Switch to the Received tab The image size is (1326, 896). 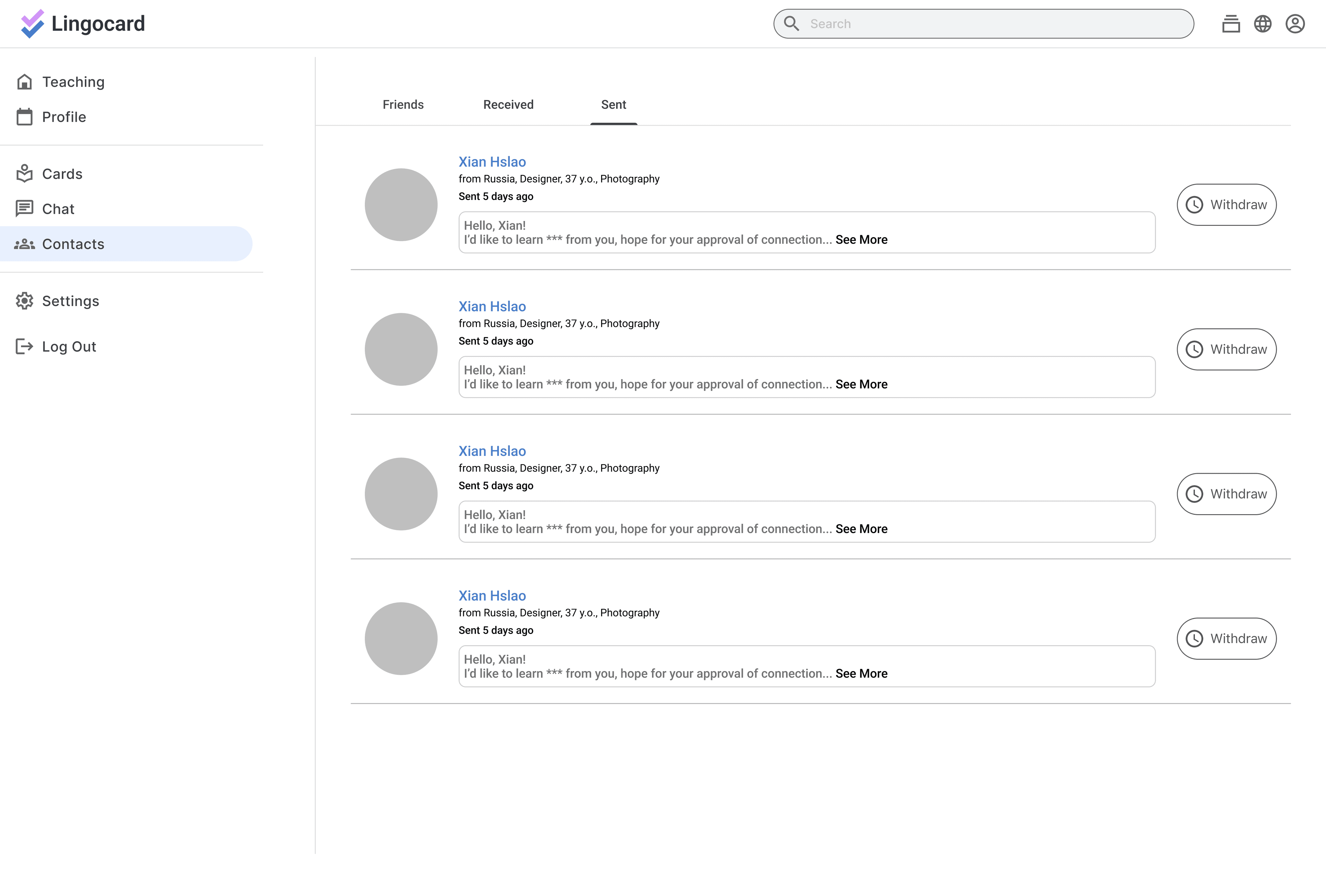[508, 105]
